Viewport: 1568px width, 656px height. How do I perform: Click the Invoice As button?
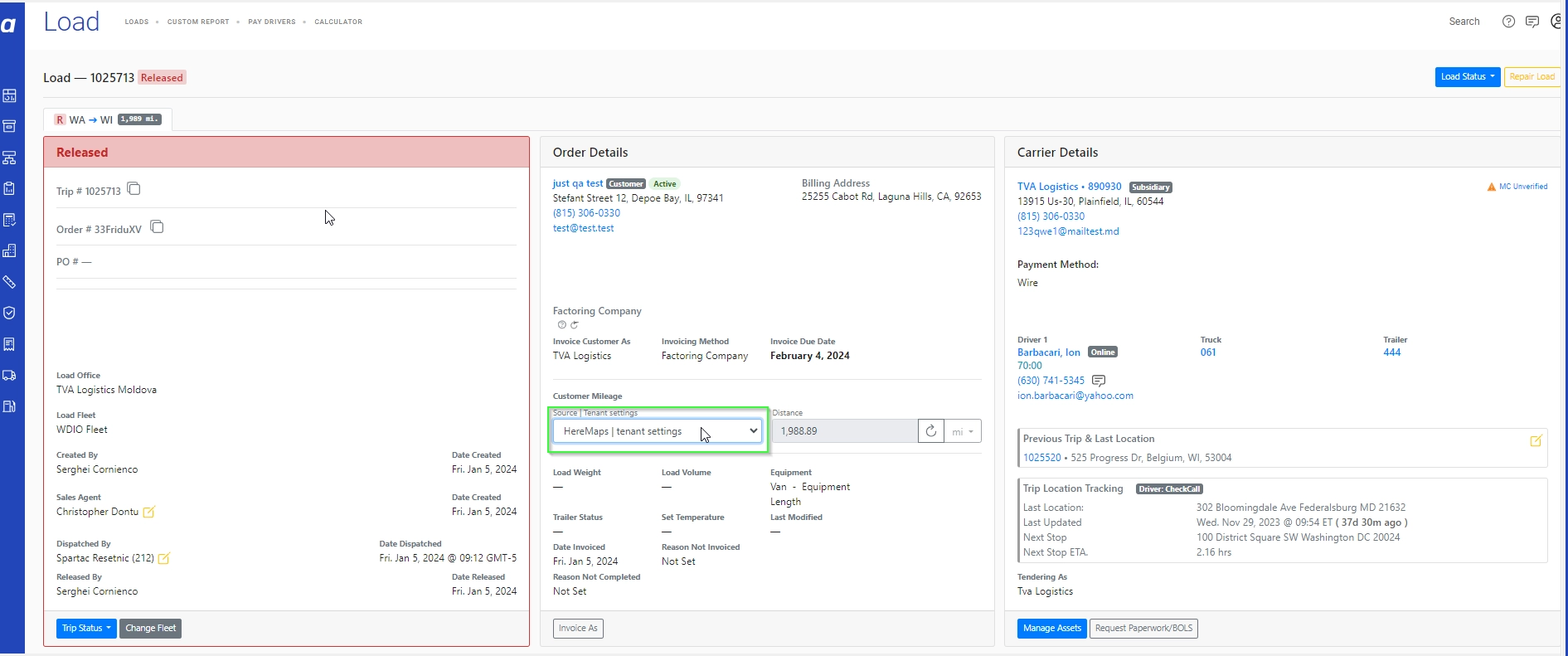[x=578, y=629]
